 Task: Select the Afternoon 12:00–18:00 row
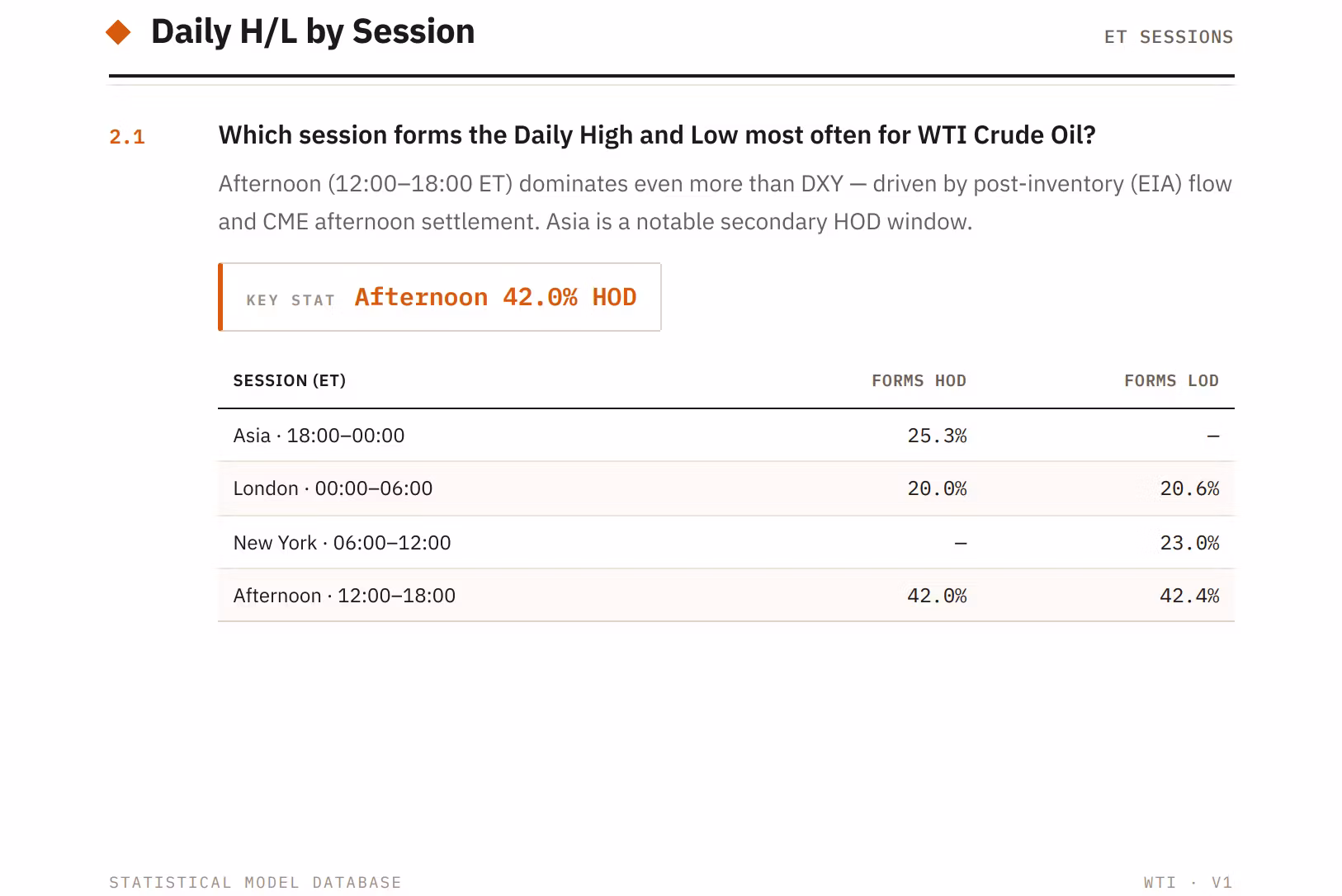click(726, 596)
